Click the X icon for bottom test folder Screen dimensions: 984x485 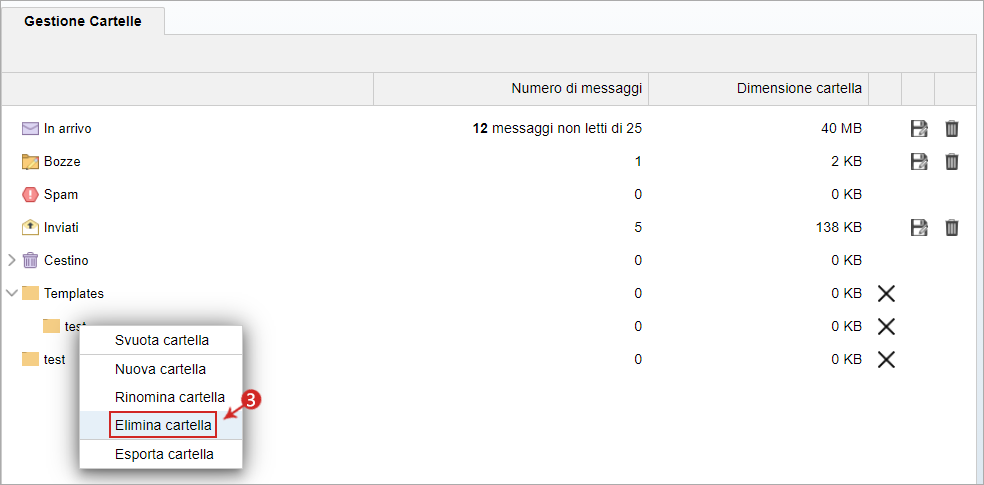[885, 360]
